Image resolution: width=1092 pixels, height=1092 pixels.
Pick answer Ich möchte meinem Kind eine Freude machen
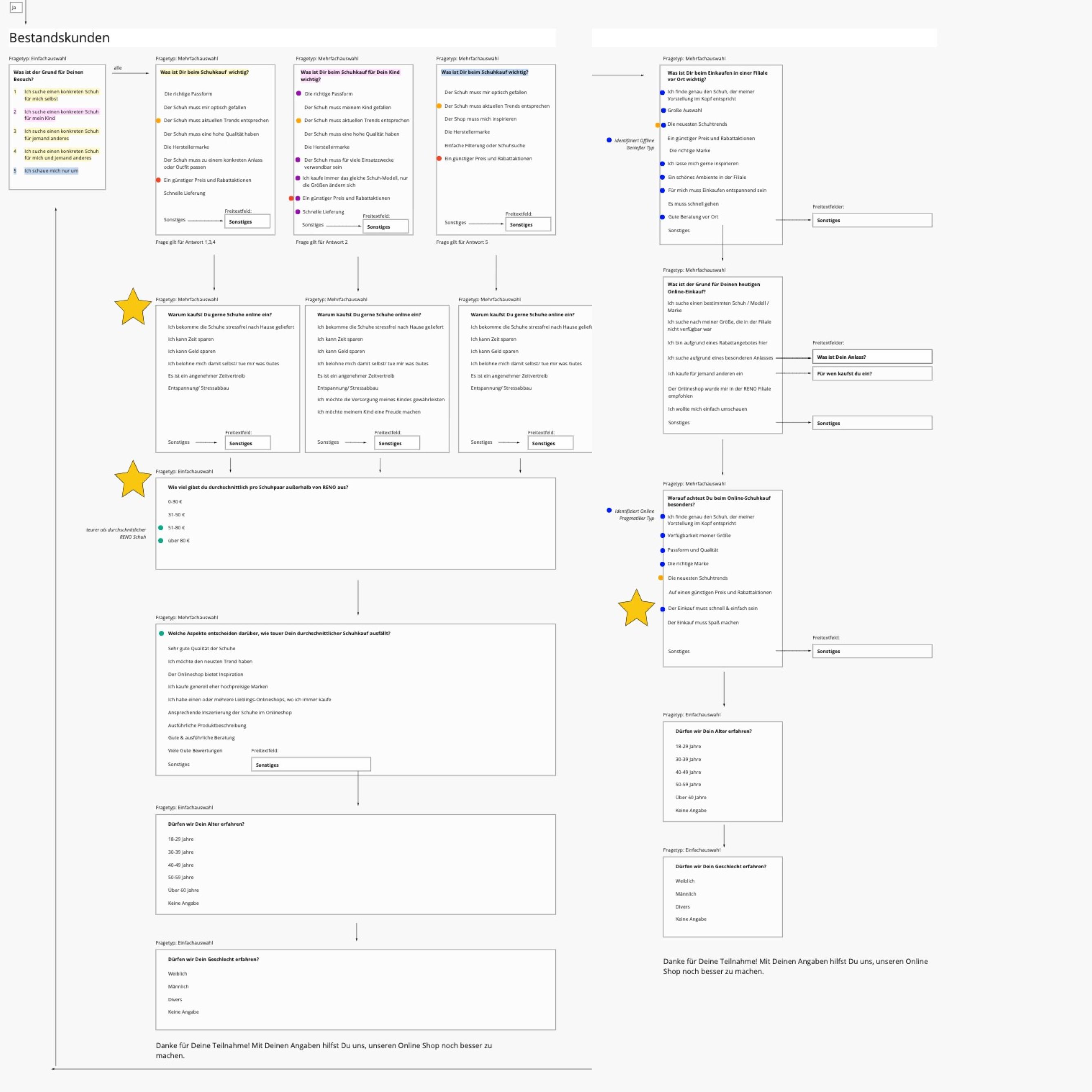pos(369,411)
